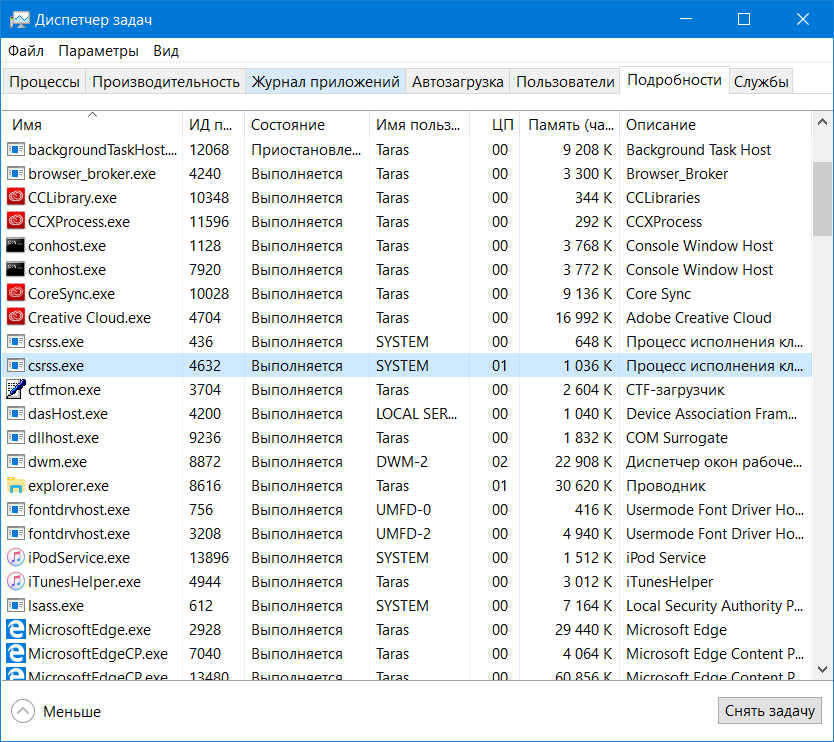Click the dasHost.exe process icon

point(15,413)
